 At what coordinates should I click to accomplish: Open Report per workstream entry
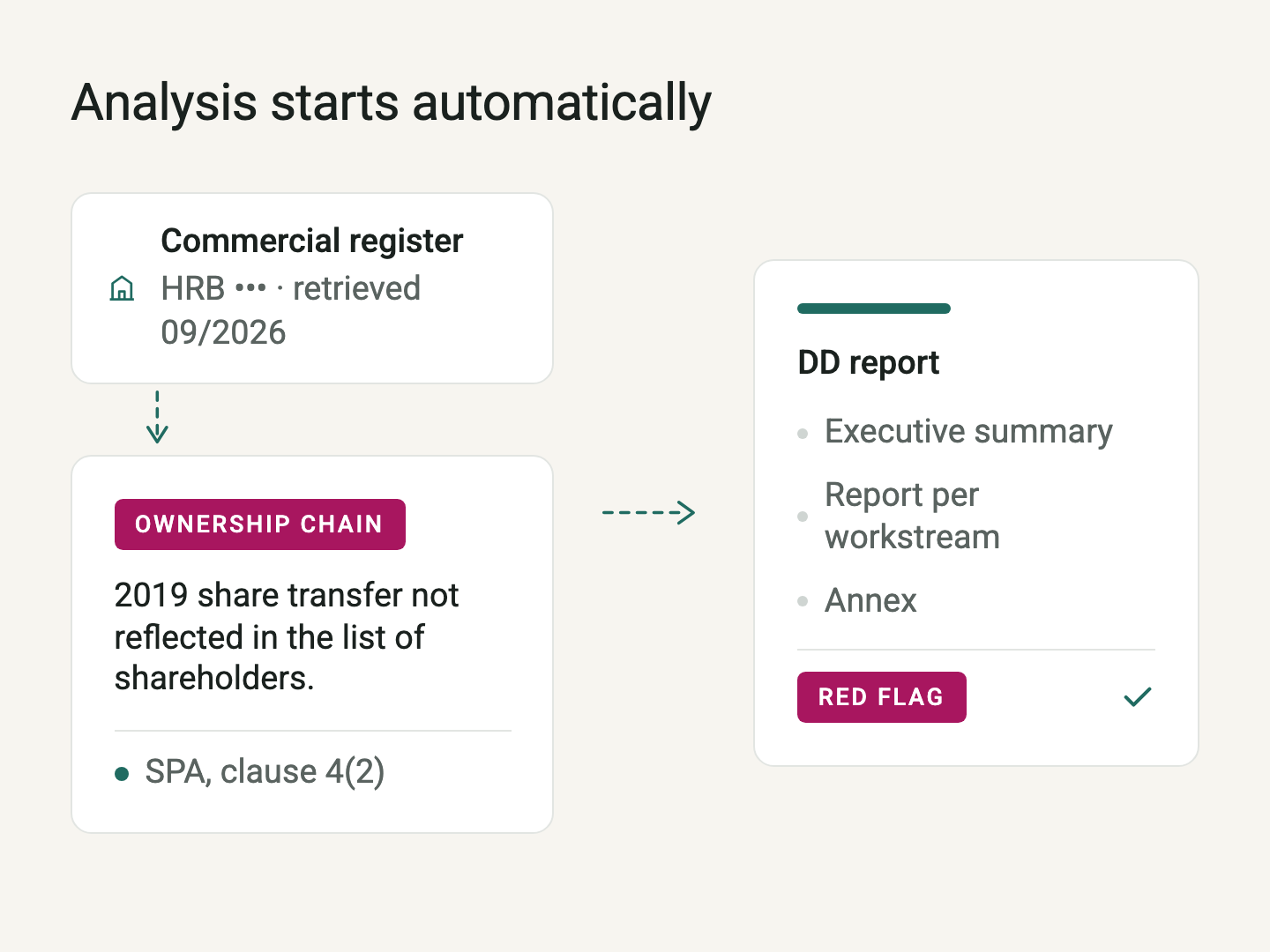tap(912, 516)
